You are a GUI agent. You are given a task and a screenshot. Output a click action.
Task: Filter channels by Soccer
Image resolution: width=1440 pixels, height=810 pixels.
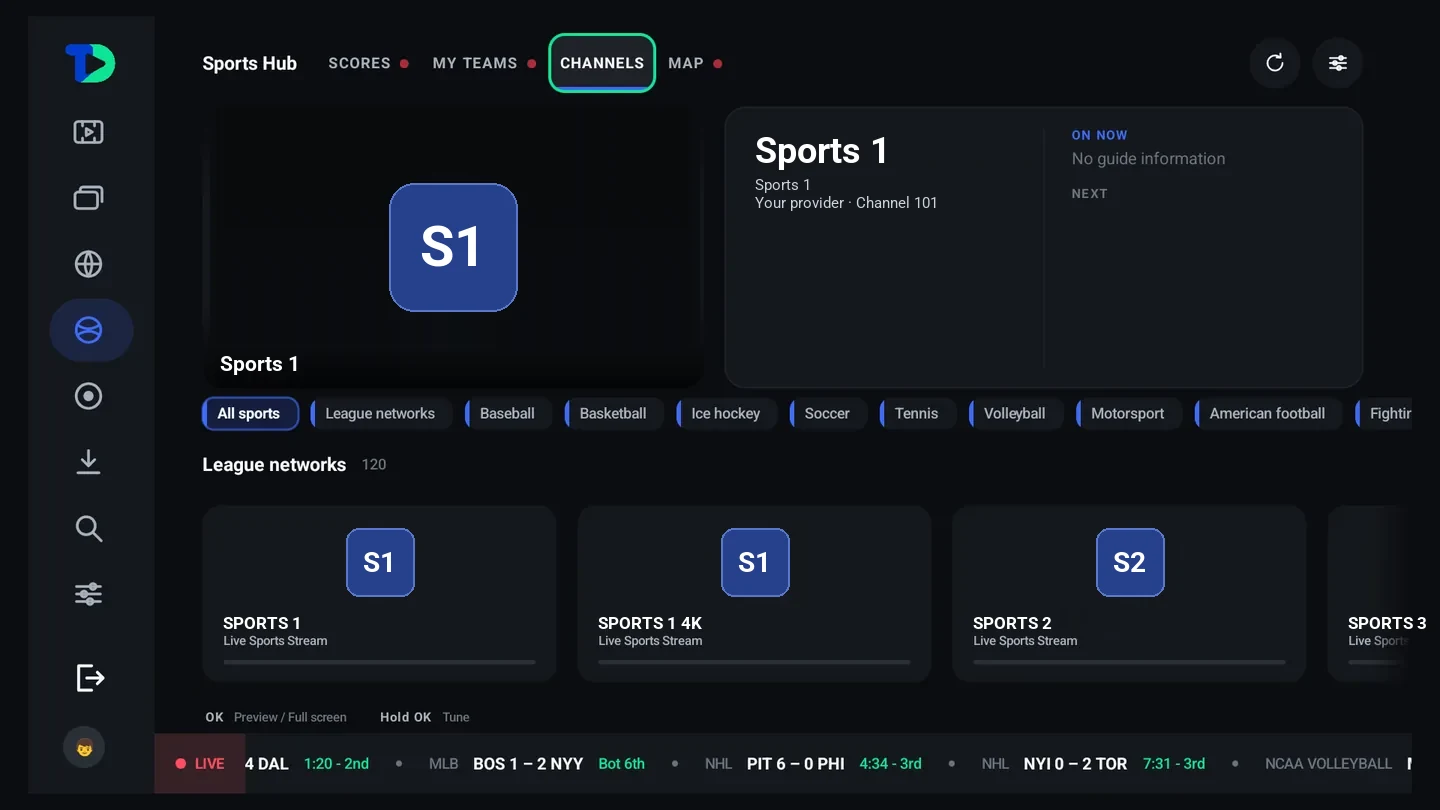click(x=828, y=414)
